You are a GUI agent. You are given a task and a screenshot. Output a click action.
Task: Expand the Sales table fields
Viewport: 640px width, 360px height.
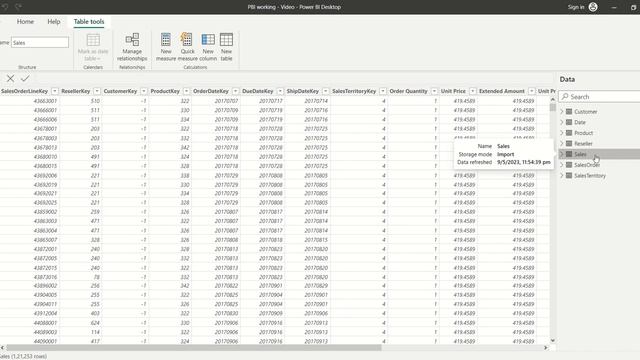562,154
